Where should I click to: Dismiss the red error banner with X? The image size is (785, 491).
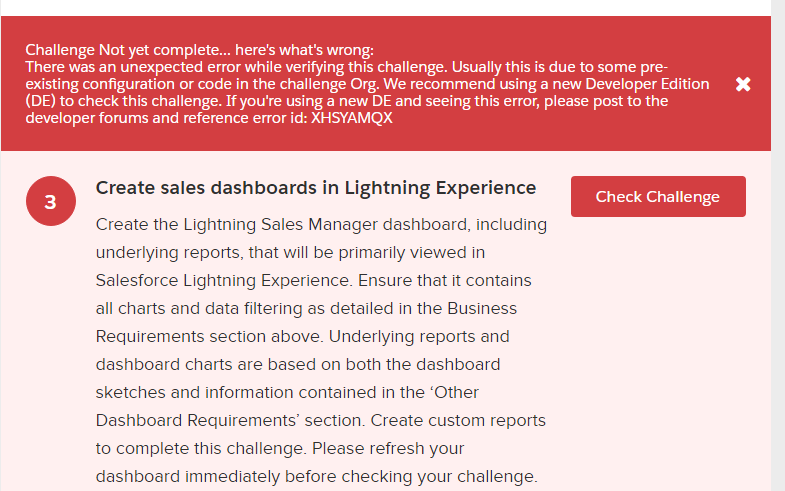(x=743, y=84)
